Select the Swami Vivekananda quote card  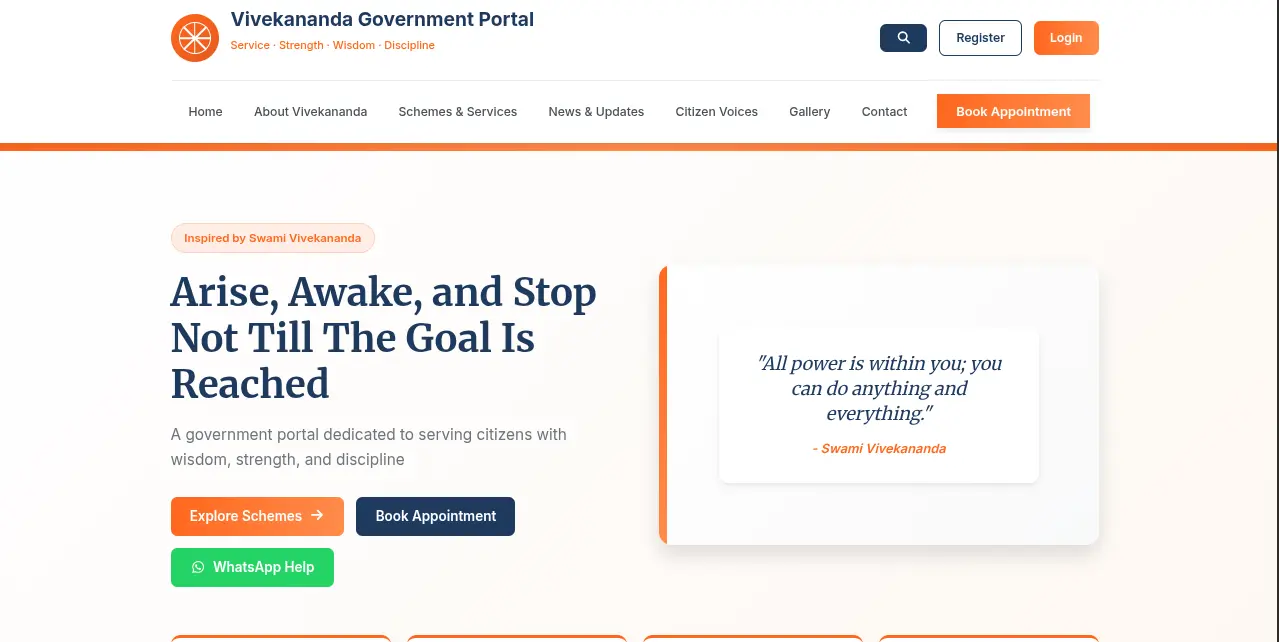tap(878, 405)
